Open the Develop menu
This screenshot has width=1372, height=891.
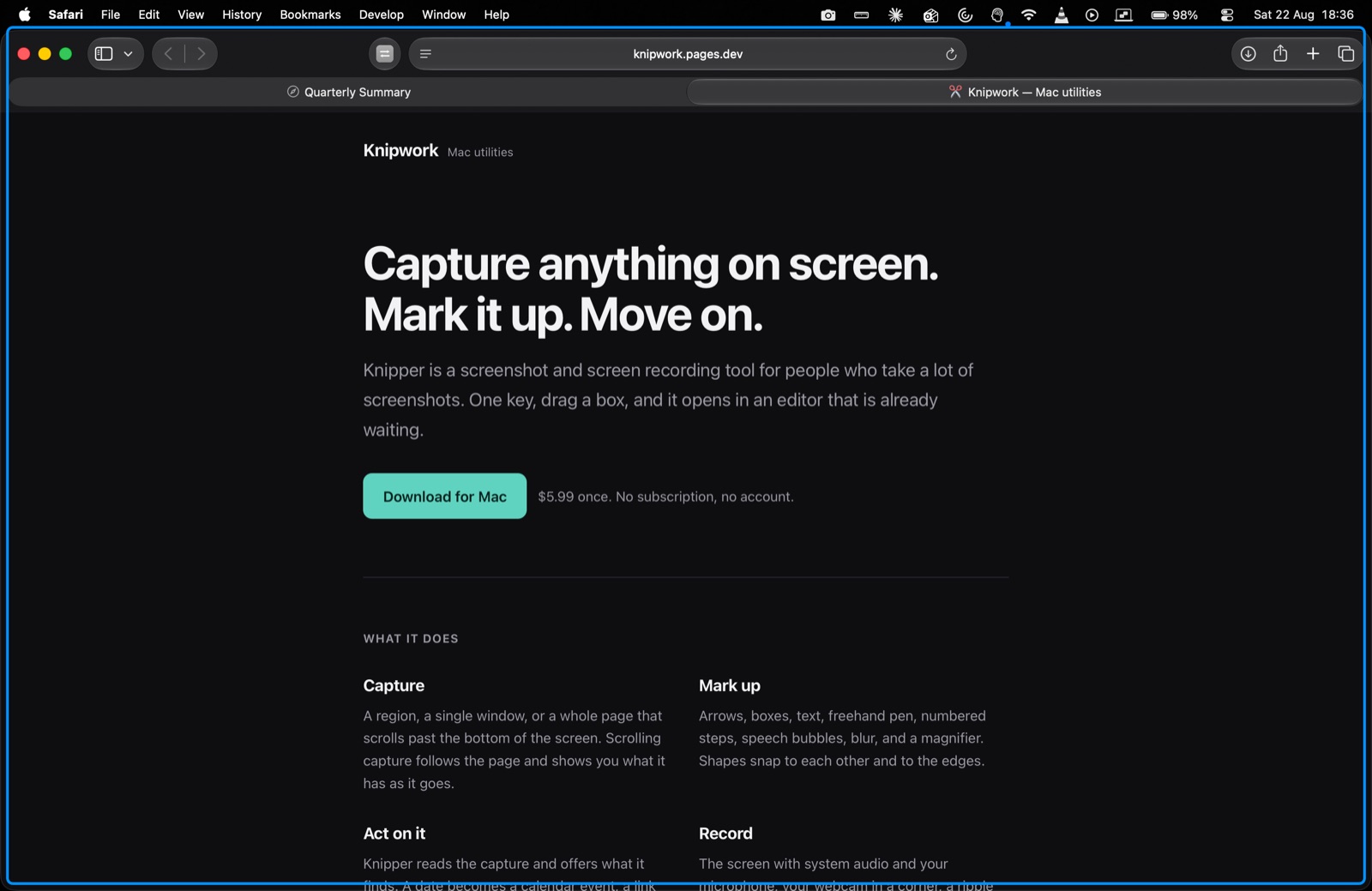tap(382, 15)
